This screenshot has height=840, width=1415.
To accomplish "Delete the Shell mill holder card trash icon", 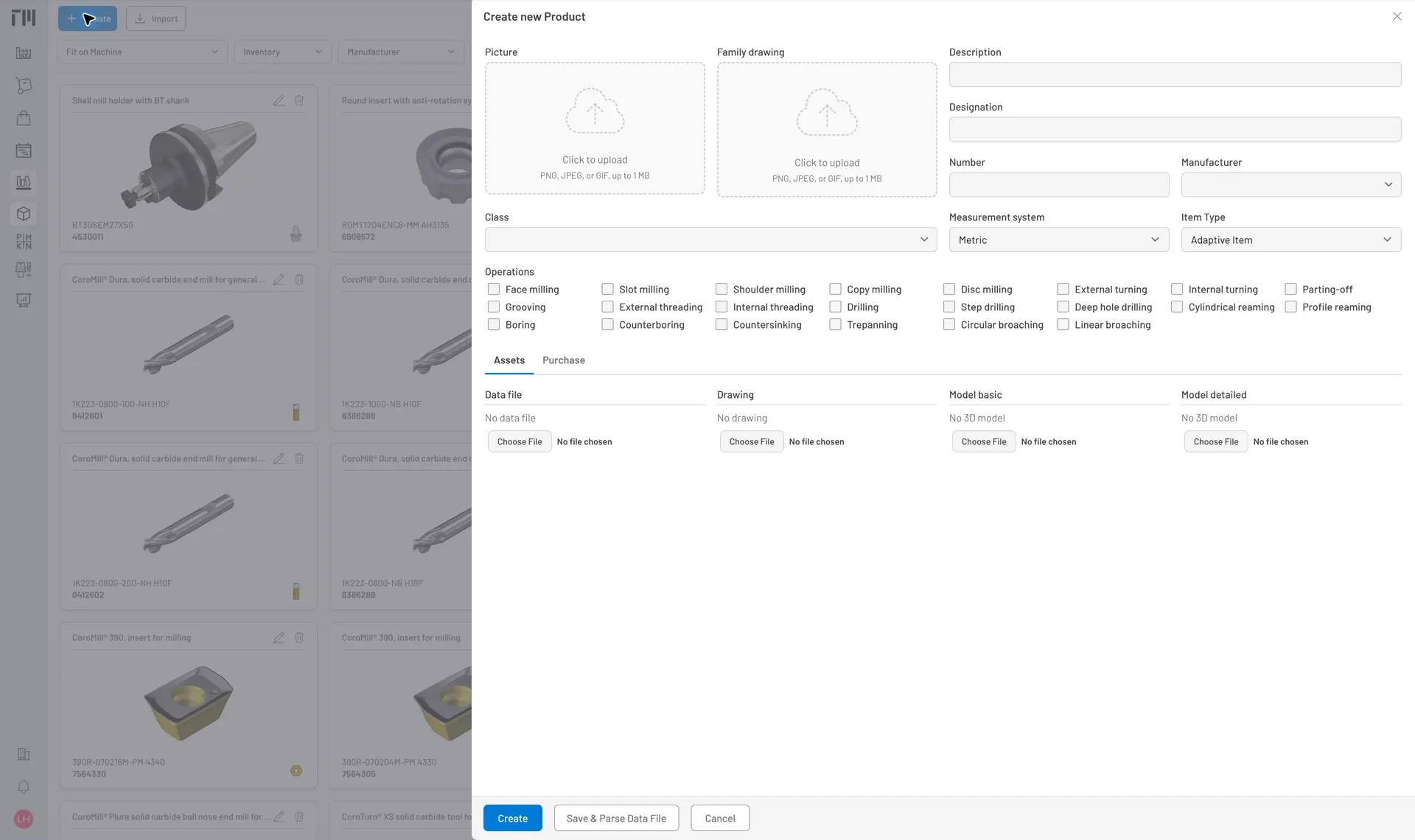I will tap(299, 100).
